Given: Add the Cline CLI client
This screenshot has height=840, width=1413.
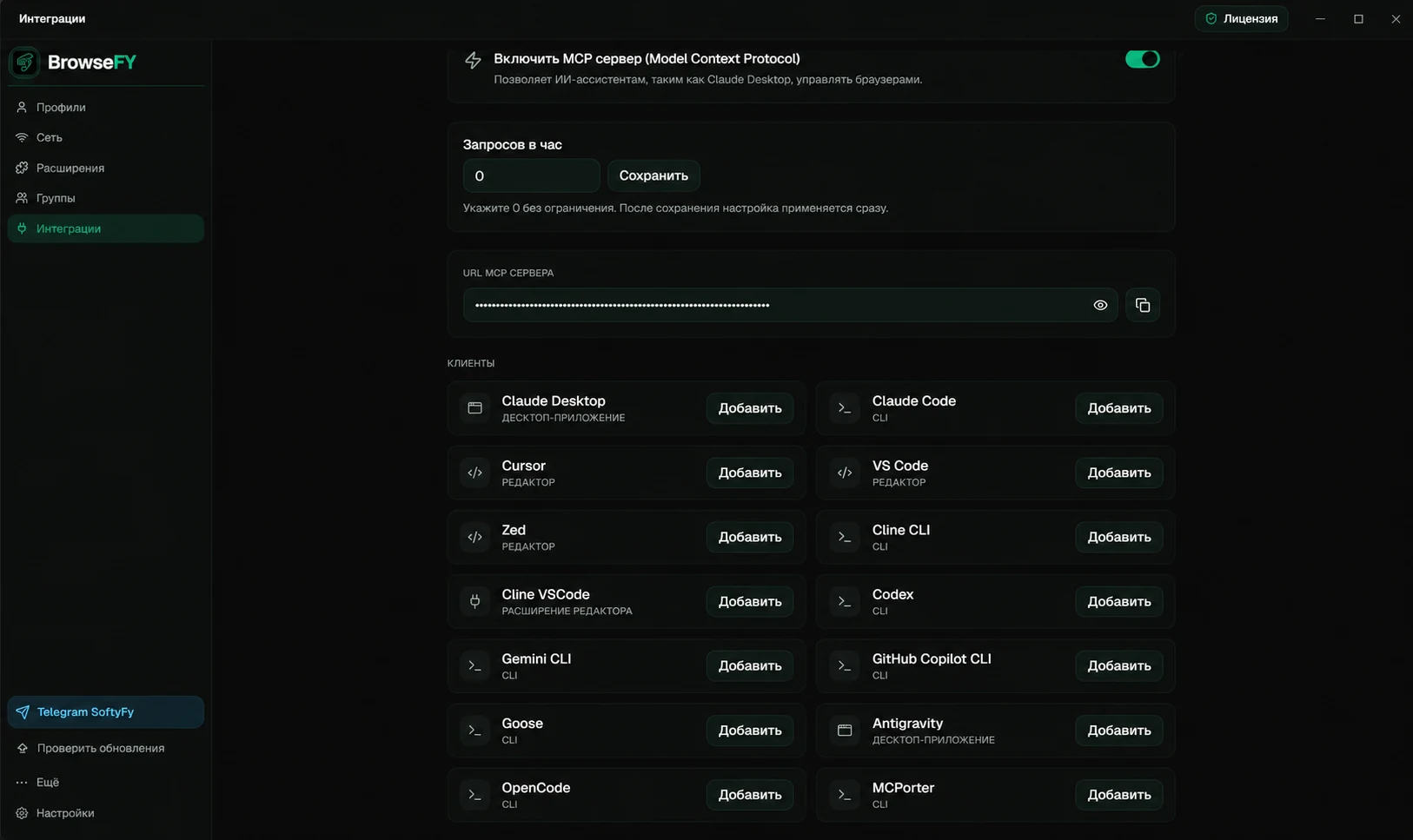Looking at the screenshot, I should [x=1119, y=537].
